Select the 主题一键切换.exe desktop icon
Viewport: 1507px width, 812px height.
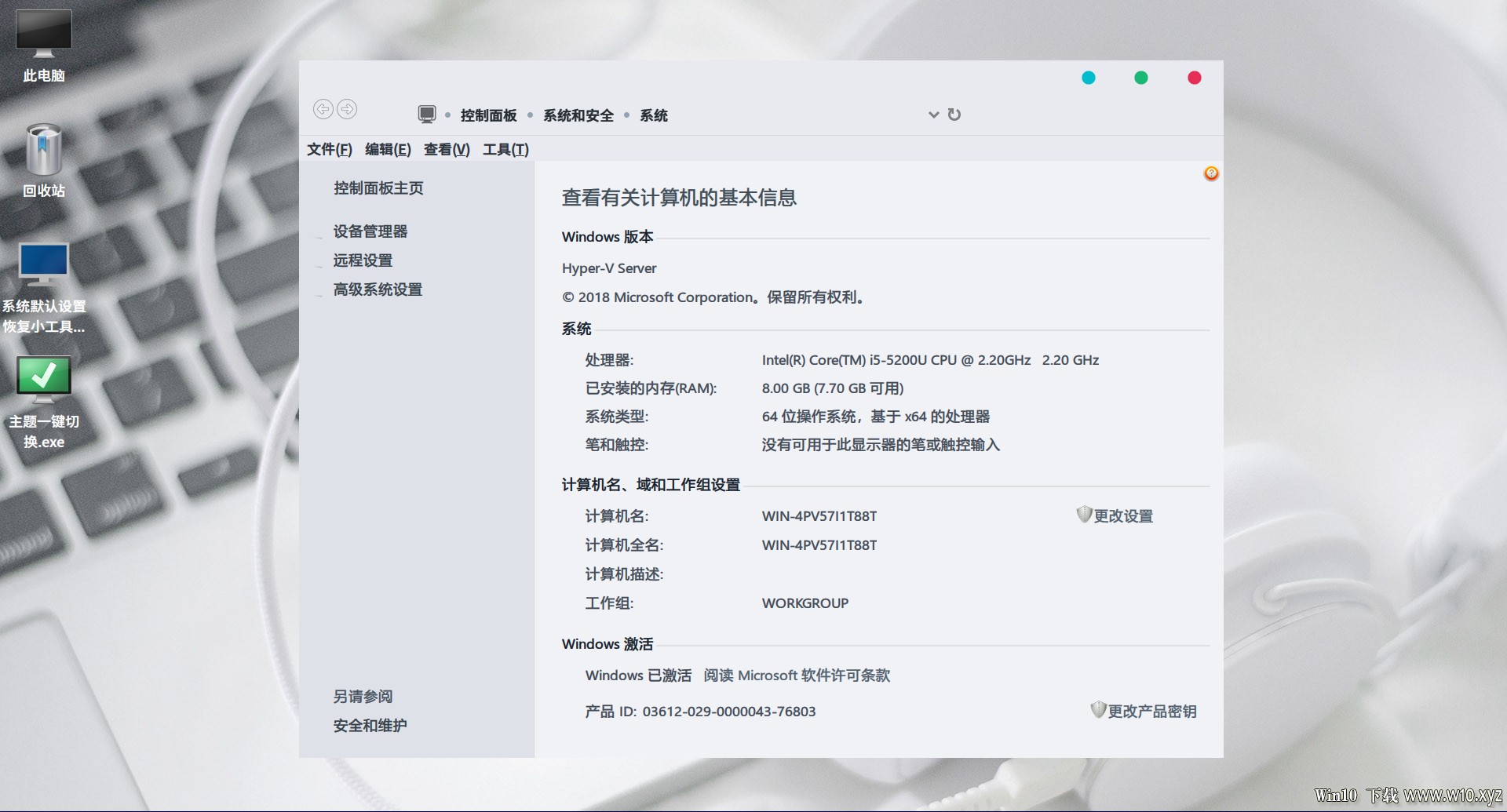click(x=44, y=402)
